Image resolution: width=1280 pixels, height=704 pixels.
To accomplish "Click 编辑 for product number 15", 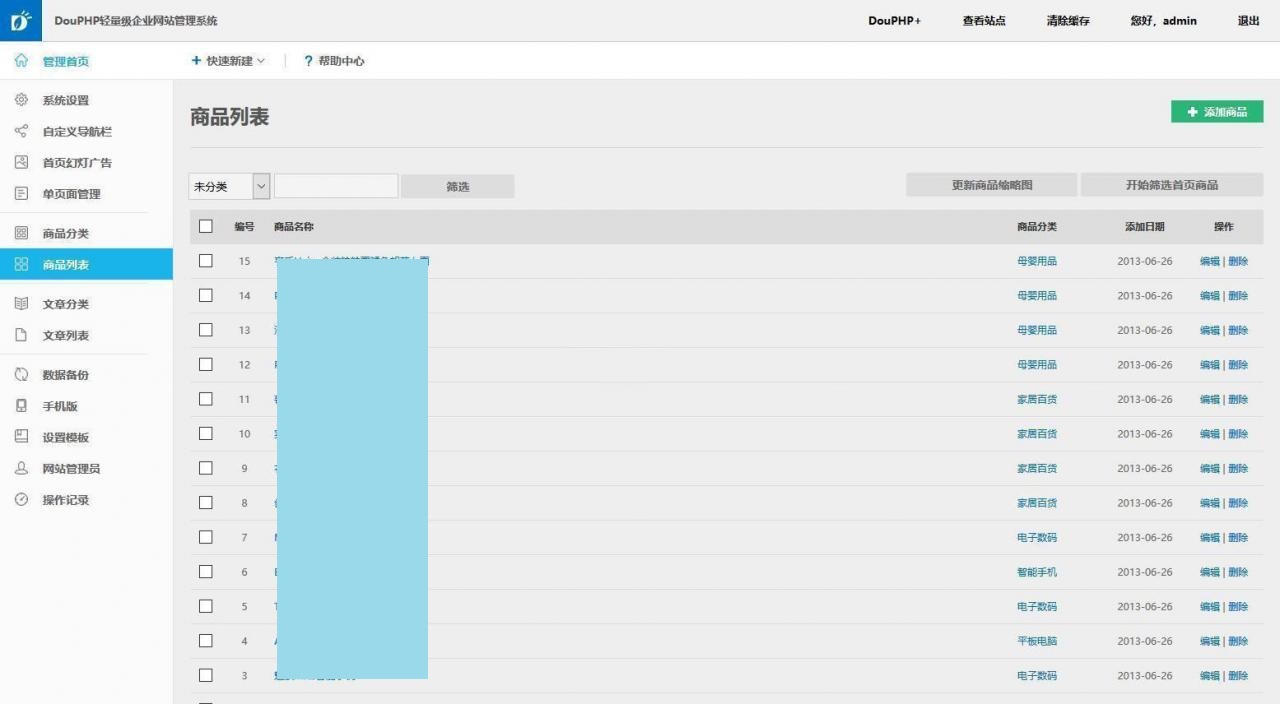I will click(x=1210, y=261).
